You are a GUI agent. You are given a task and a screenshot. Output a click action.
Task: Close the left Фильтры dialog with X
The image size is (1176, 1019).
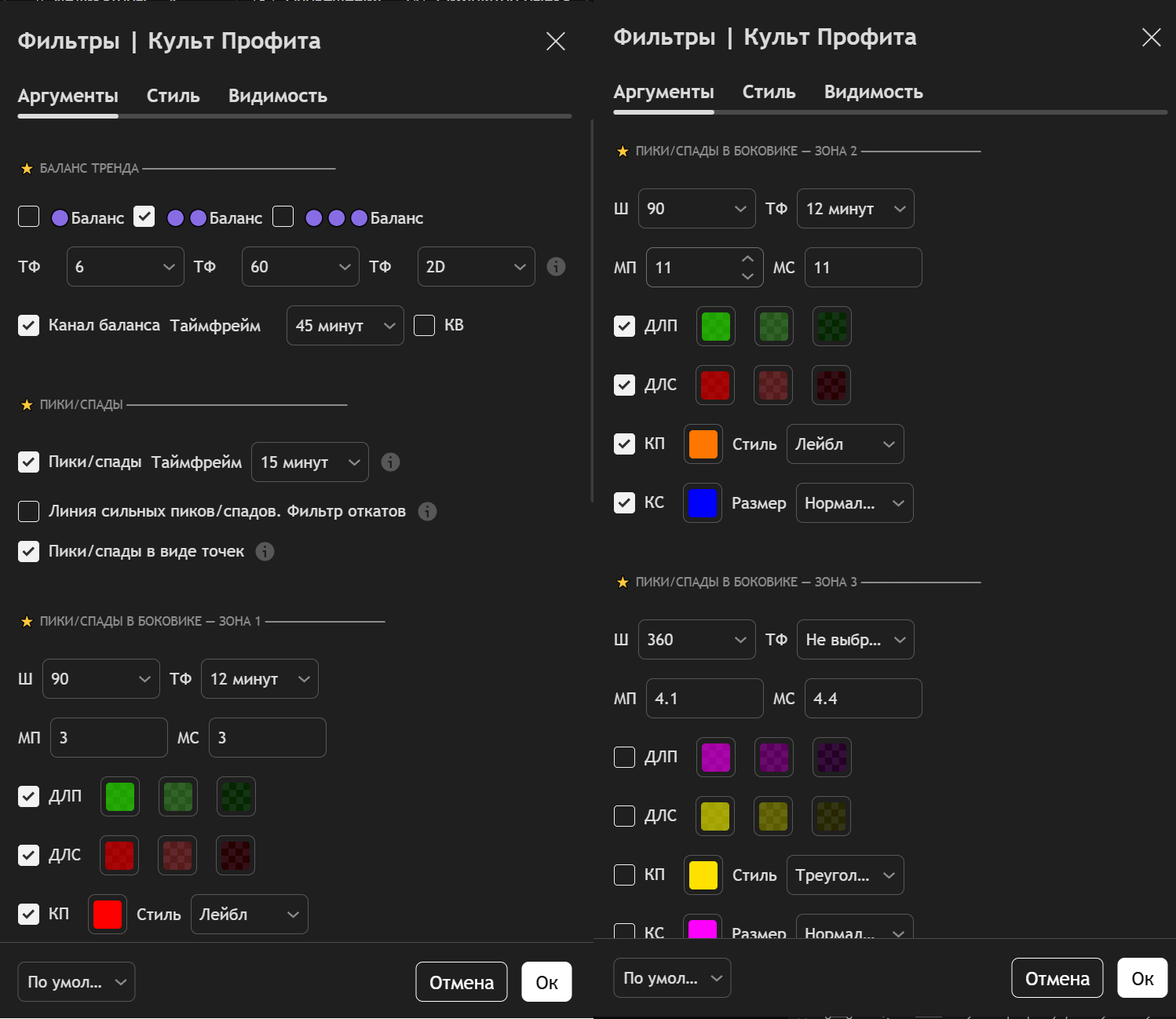tap(555, 42)
